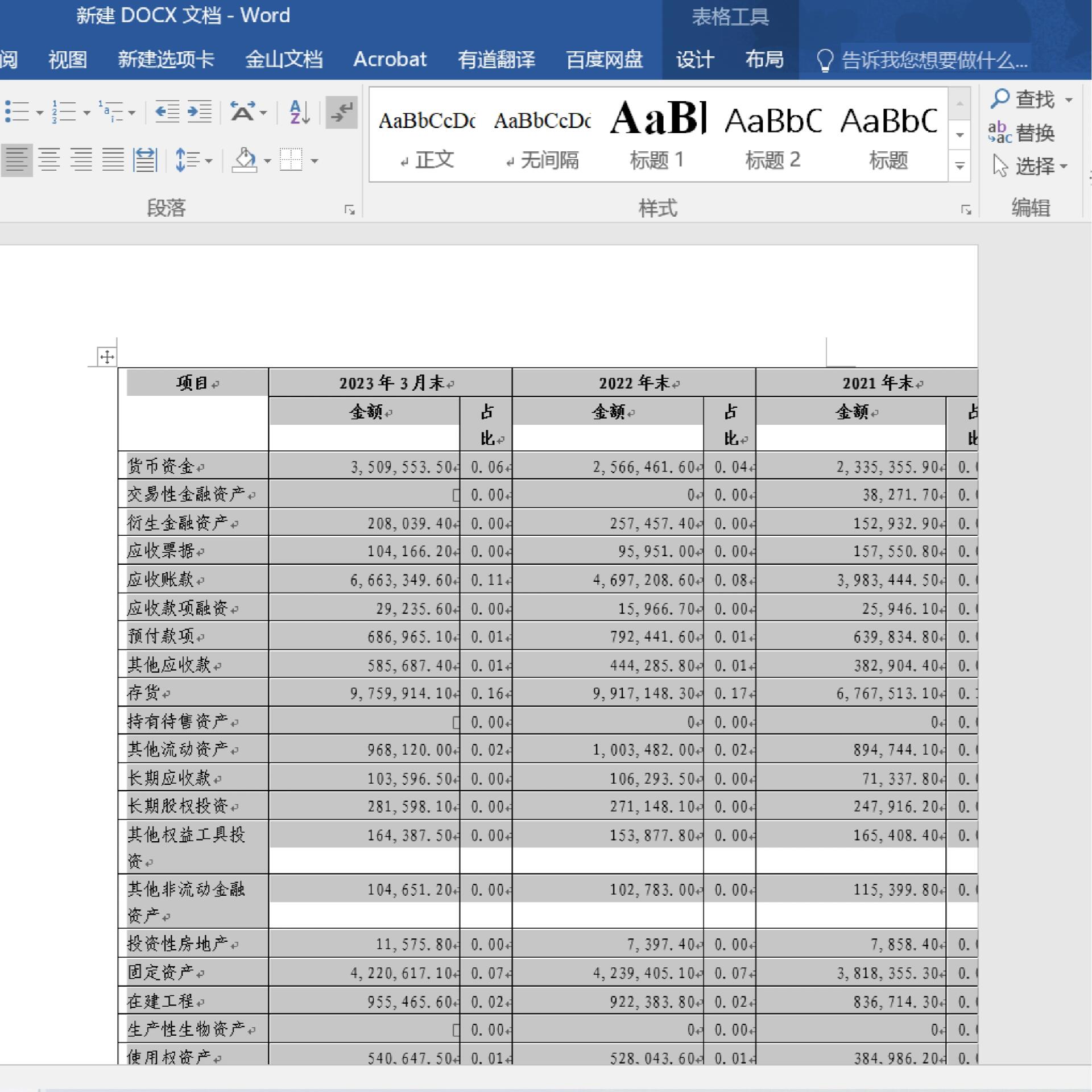Show previous row of the styles gallery
The height and width of the screenshot is (1092, 1092).
pyautogui.click(x=959, y=104)
